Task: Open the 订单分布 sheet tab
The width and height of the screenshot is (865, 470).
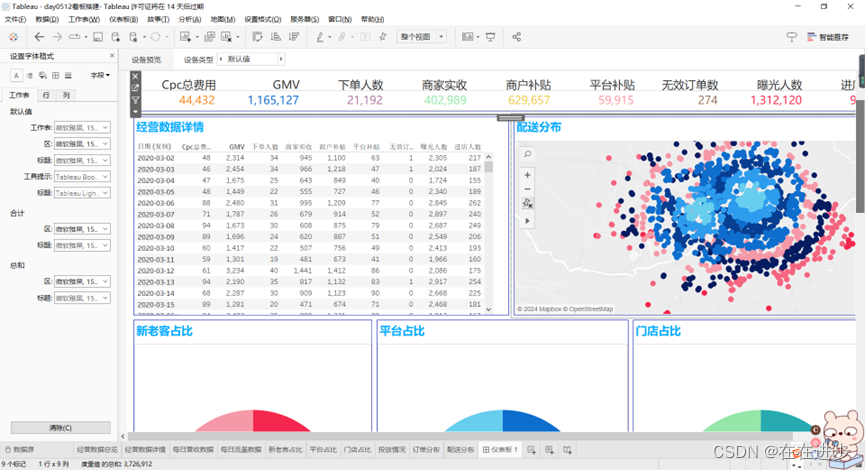Action: coord(426,450)
